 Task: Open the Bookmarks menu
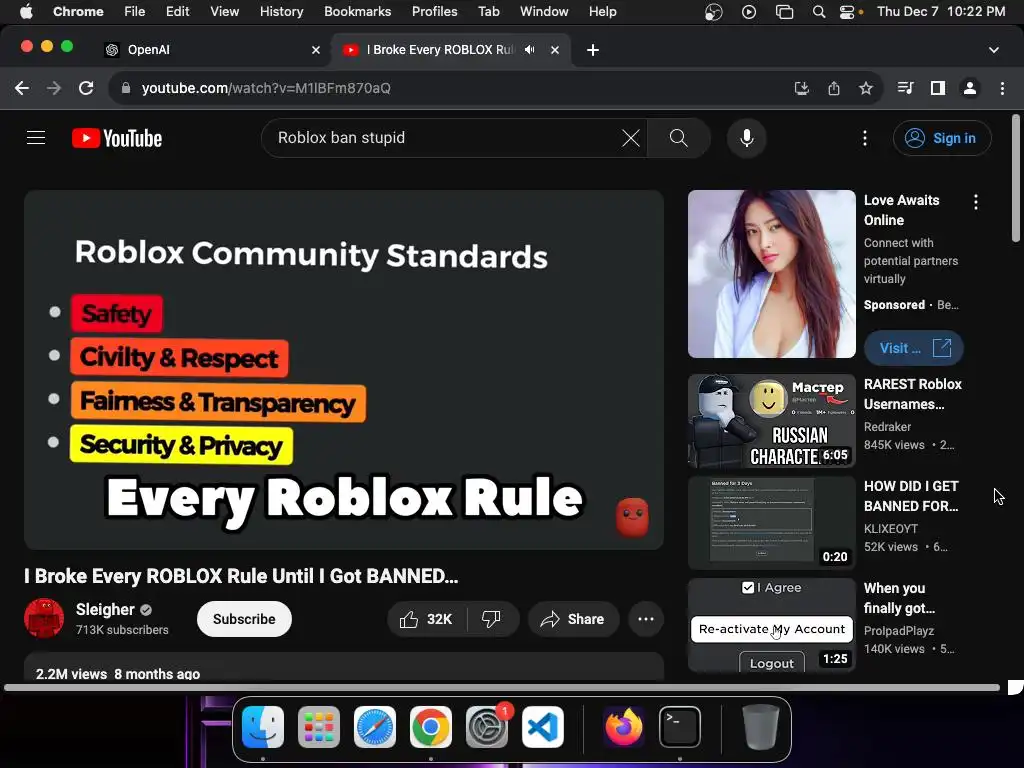357,12
